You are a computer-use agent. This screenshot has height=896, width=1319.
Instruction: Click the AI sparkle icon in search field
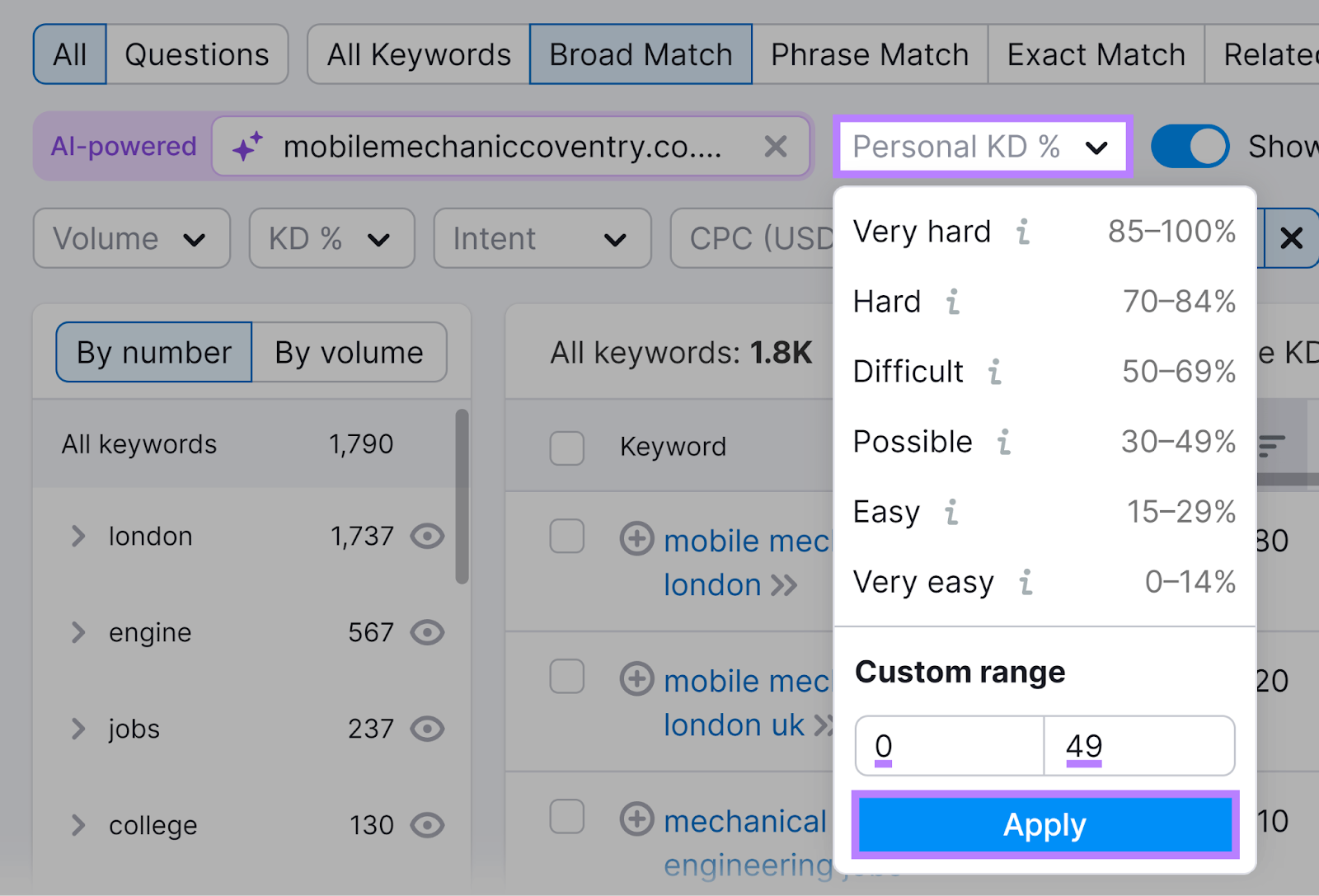(251, 146)
